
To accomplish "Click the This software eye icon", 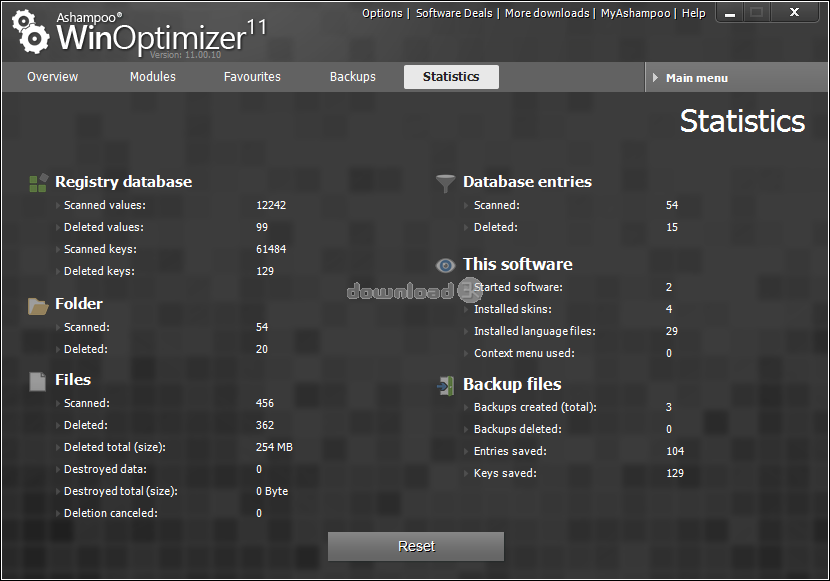I will (x=445, y=265).
